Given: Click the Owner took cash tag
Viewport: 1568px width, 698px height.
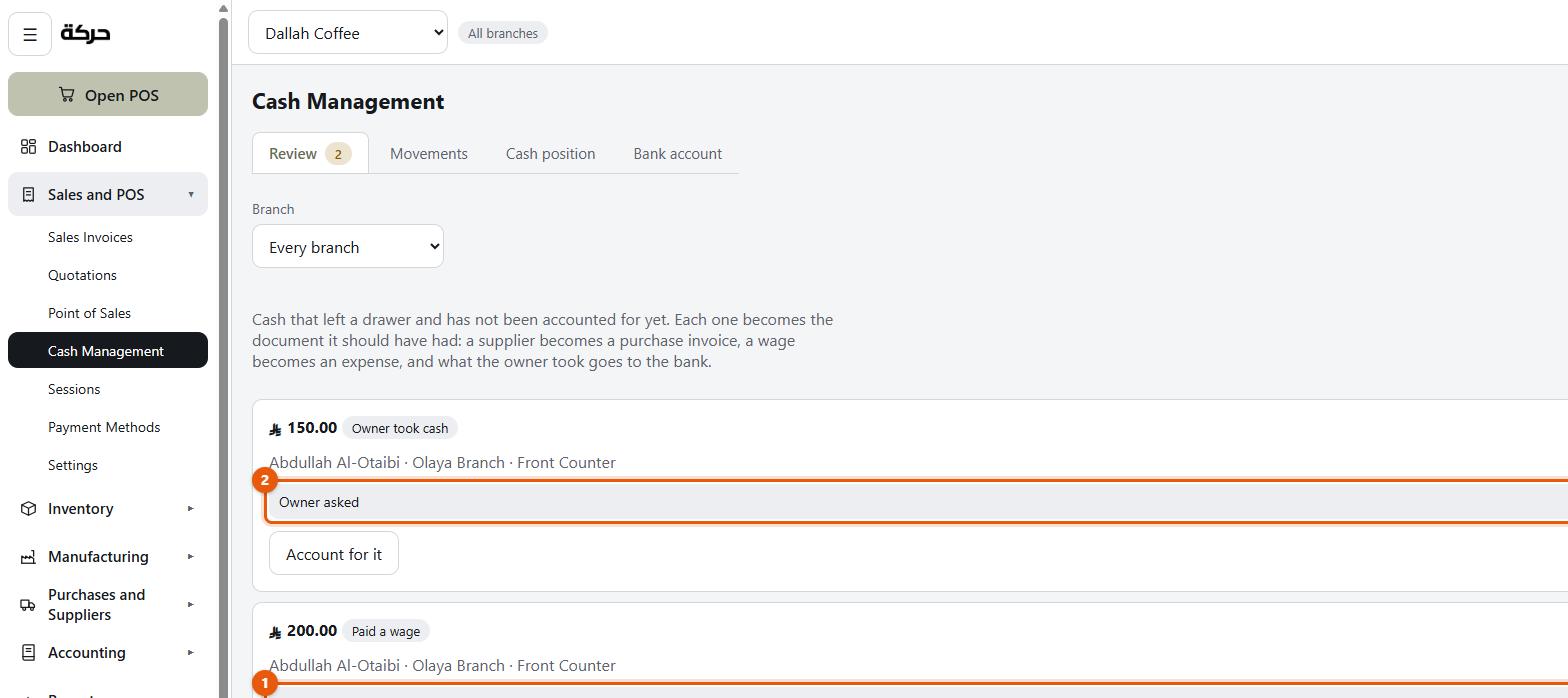Looking at the screenshot, I should click(x=400, y=428).
